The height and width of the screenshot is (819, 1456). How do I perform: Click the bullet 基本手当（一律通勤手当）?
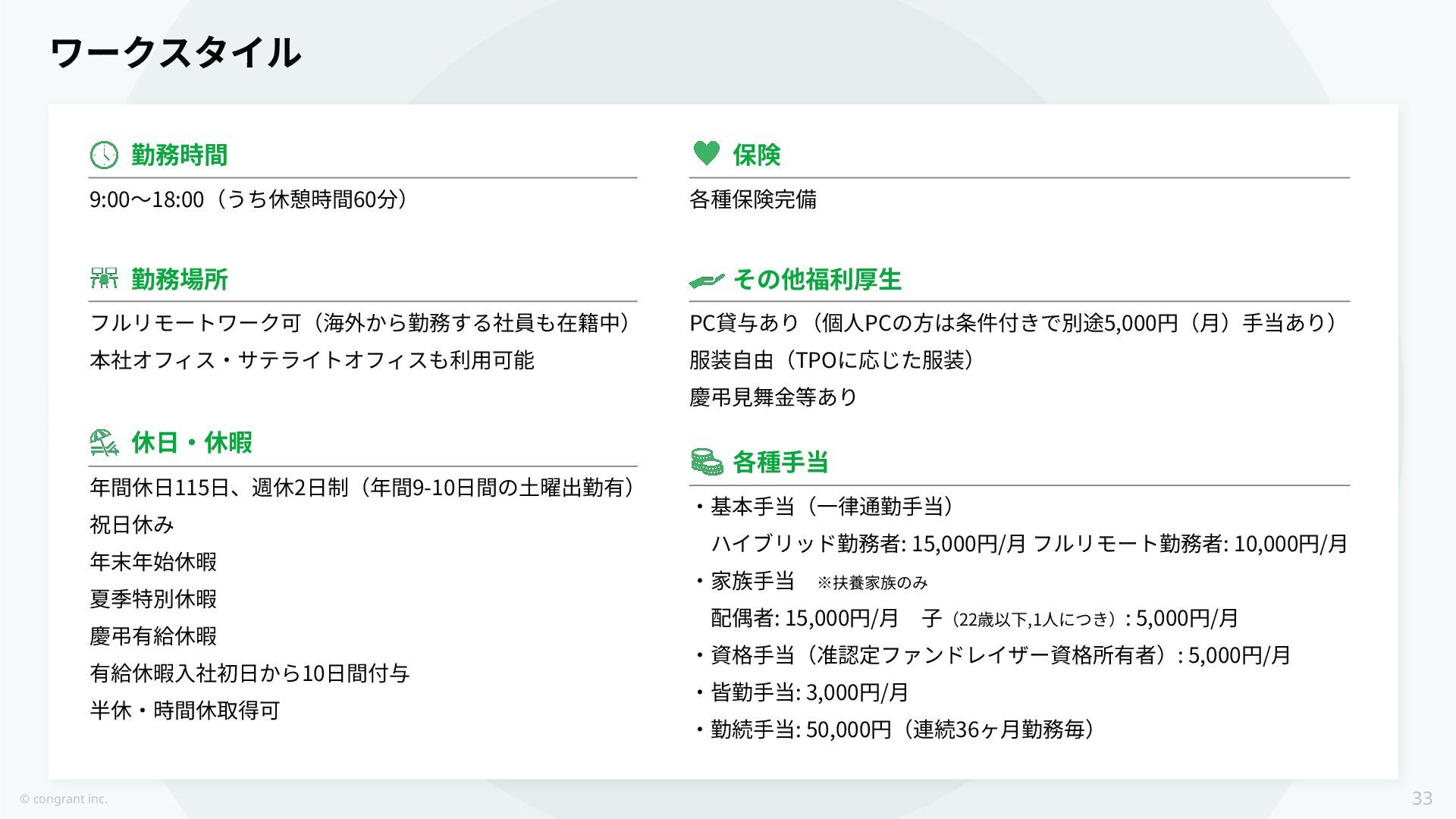click(824, 507)
